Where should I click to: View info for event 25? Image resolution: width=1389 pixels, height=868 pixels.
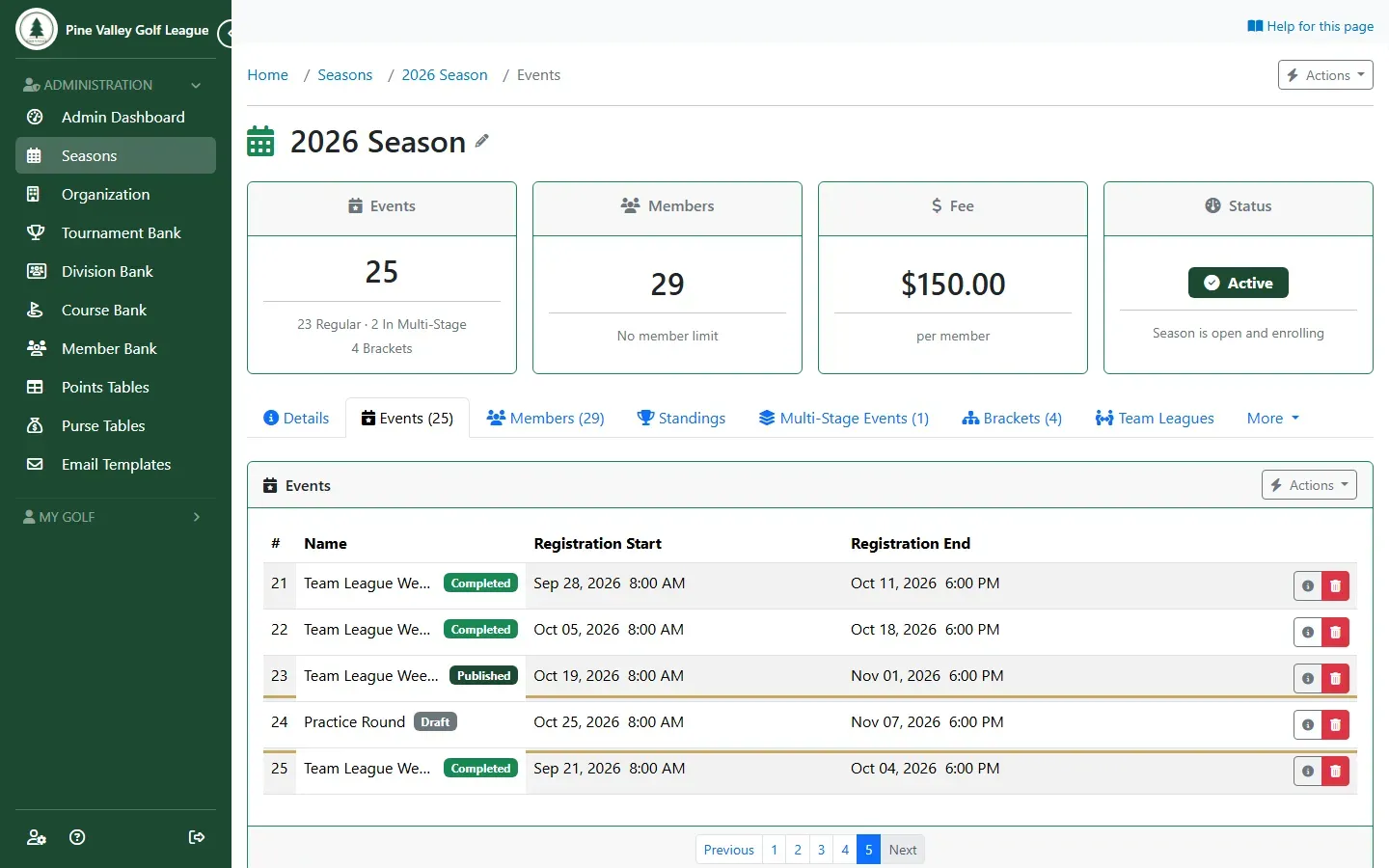pos(1308,771)
